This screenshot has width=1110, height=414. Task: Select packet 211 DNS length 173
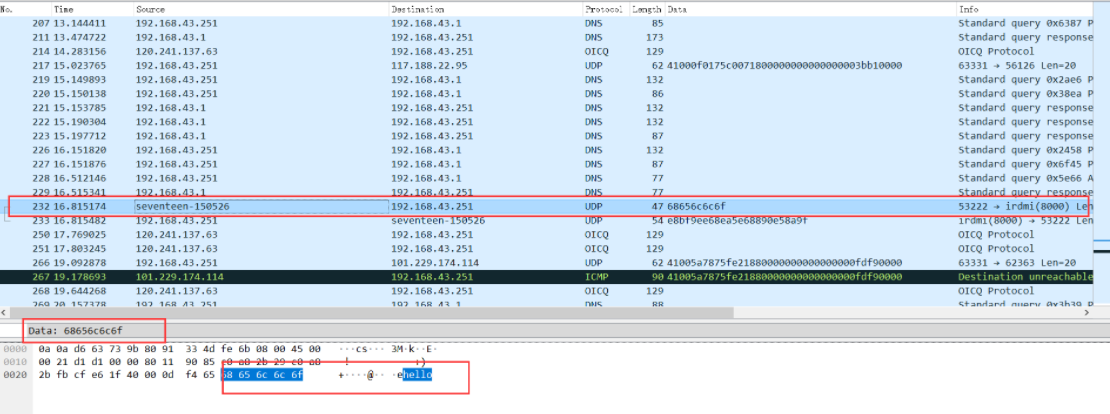coord(547,38)
